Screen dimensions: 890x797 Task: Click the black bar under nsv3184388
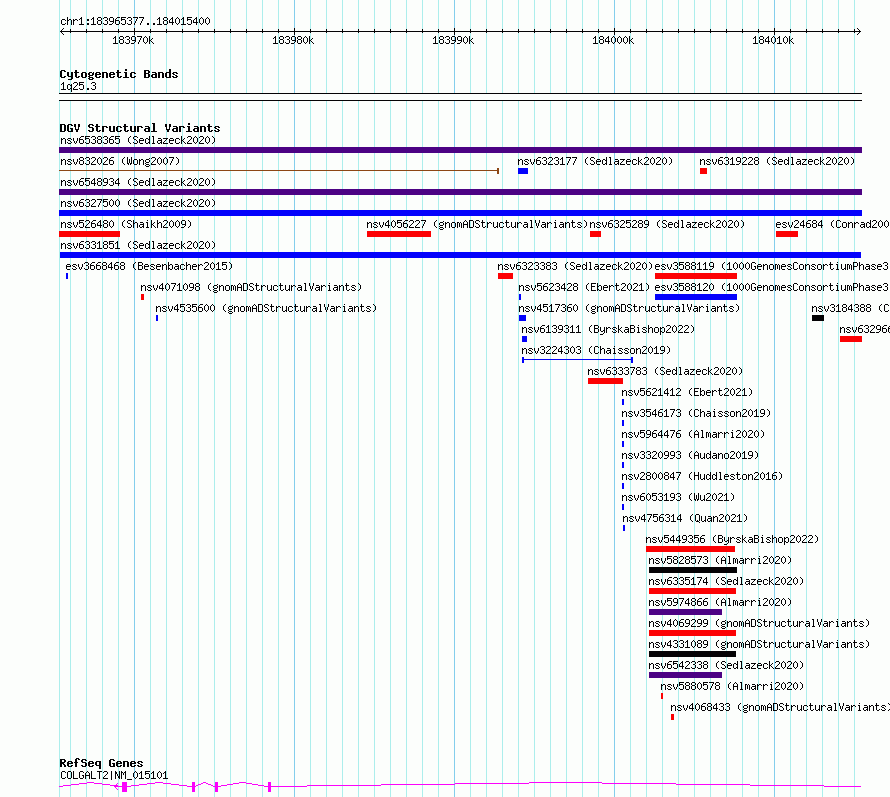point(817,318)
